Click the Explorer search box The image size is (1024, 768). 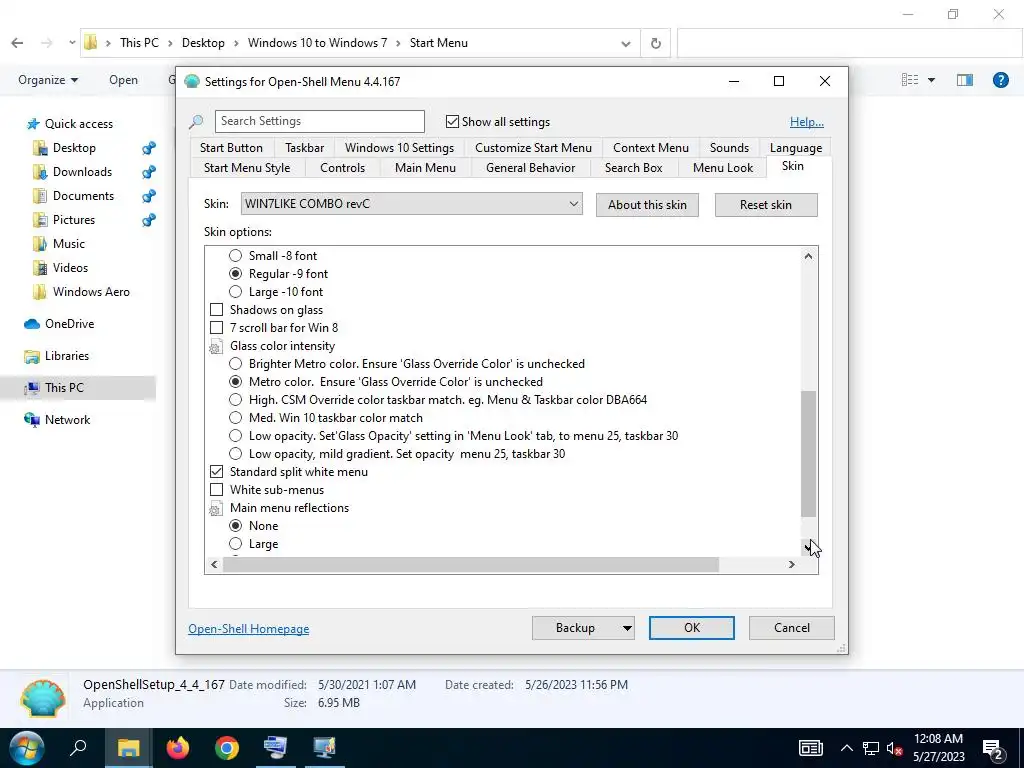(x=849, y=44)
